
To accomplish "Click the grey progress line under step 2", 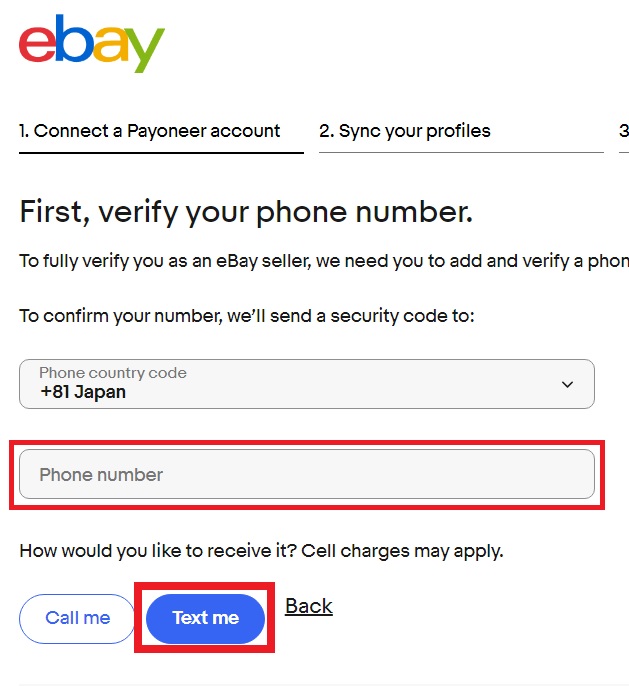I will 461,152.
